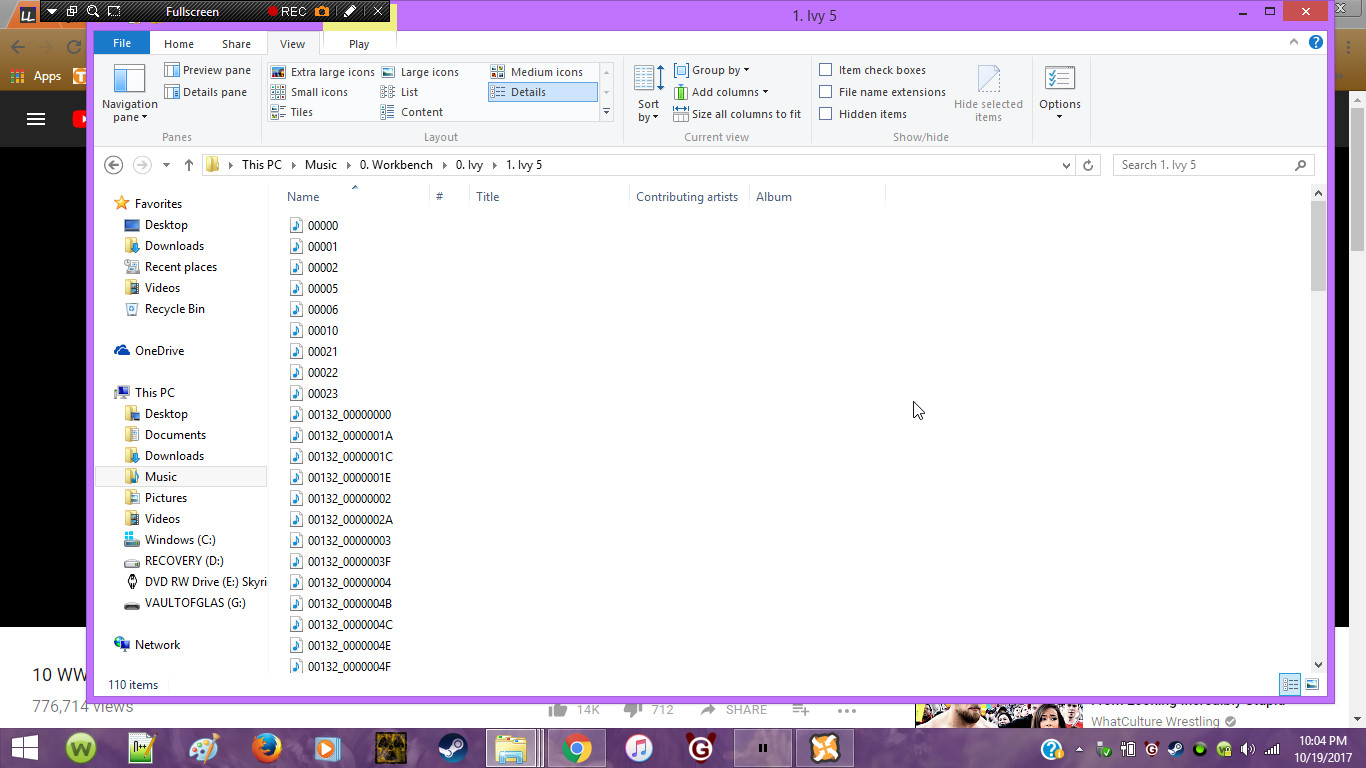Open the Group by dropdown
Image resolution: width=1366 pixels, height=768 pixels.
711,70
